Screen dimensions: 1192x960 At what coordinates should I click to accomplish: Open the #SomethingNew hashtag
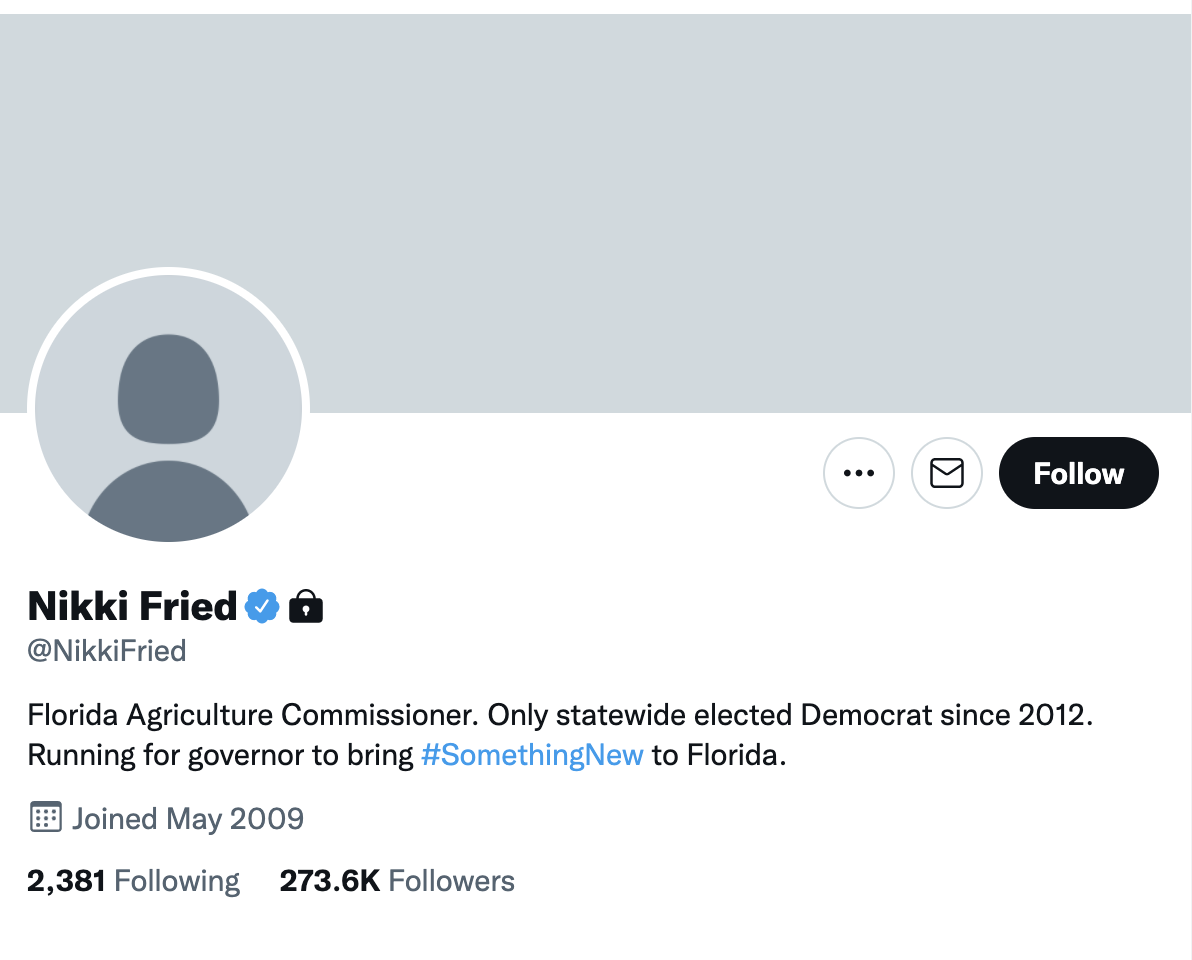(x=533, y=755)
